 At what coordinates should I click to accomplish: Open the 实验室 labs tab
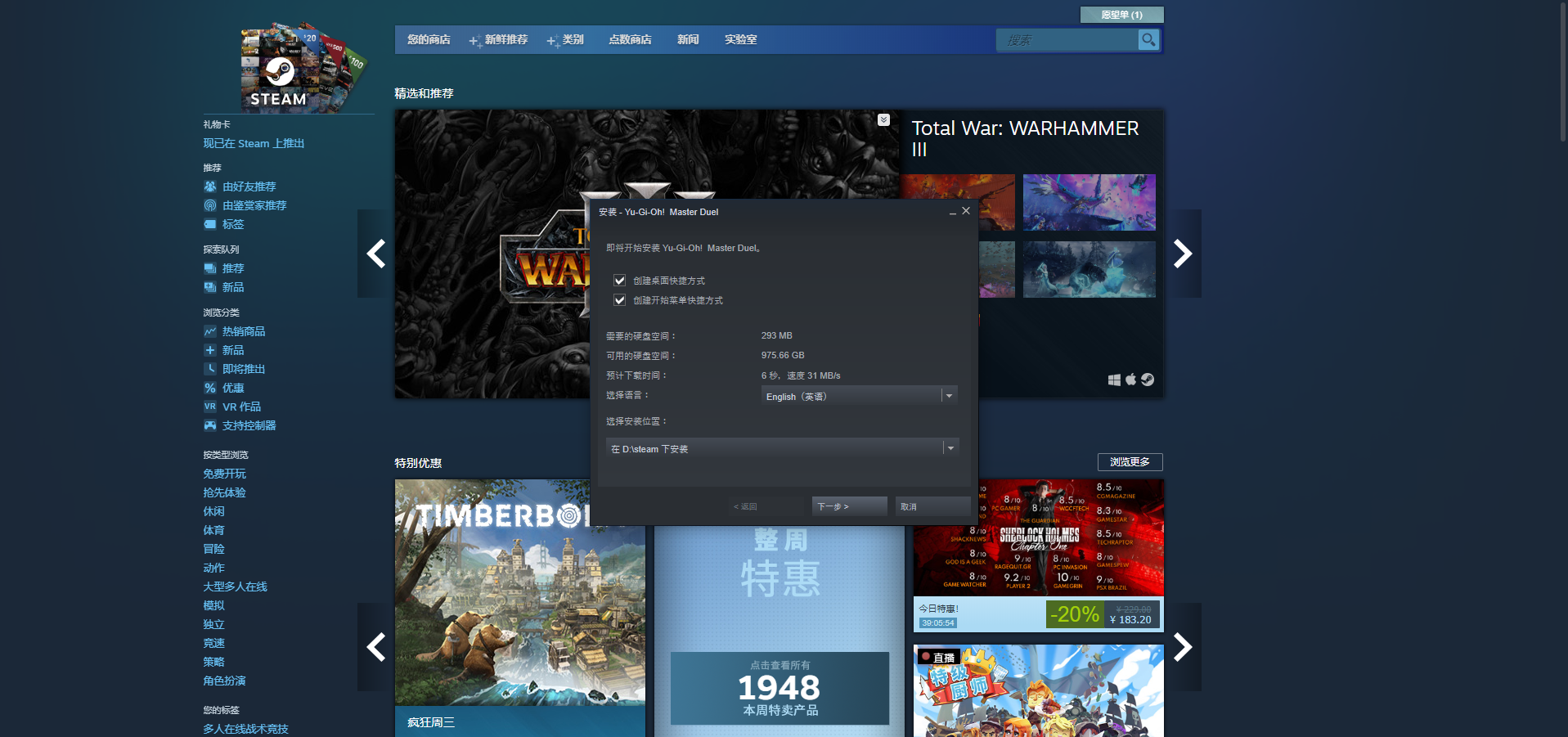740,40
